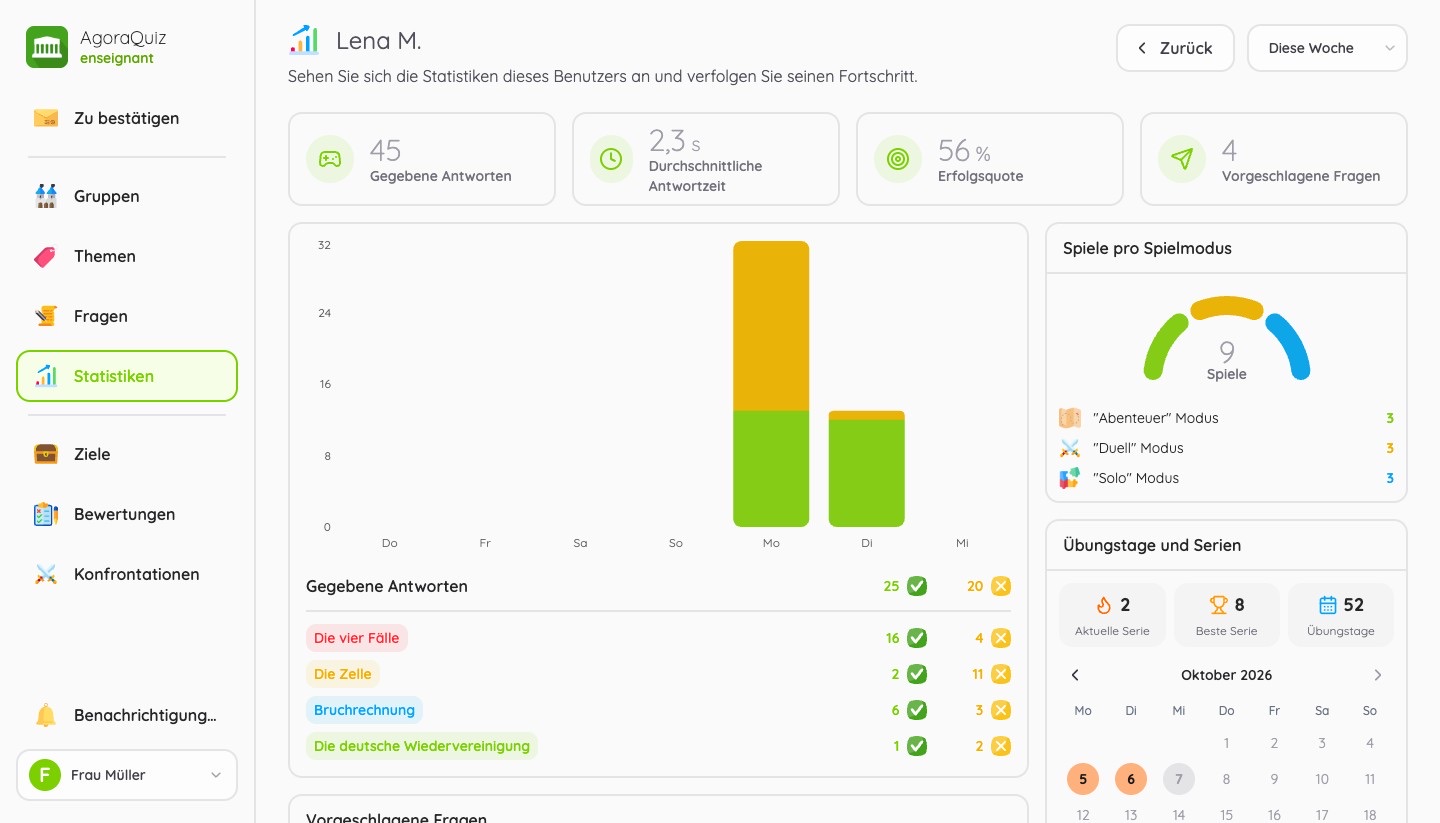Click the gamepad icon for Gegebene Antworten
1440x823 pixels.
click(x=330, y=159)
